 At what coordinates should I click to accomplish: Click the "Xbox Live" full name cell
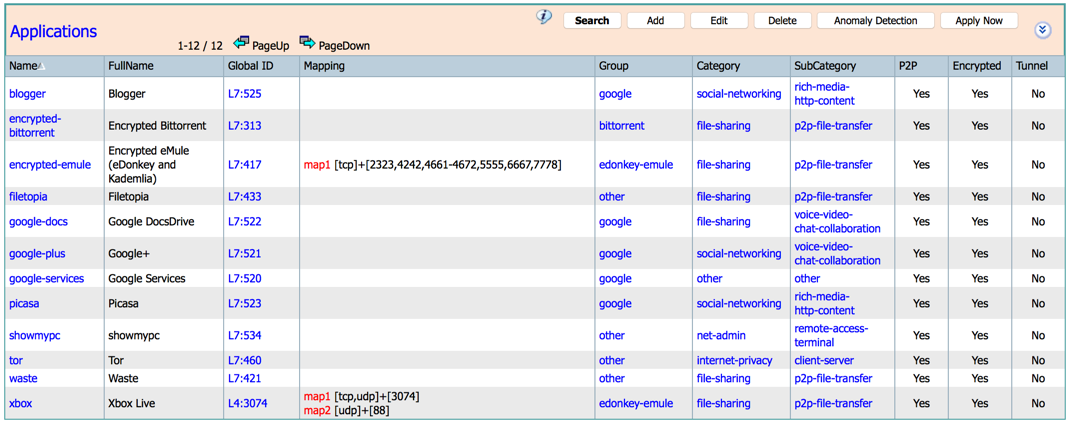pyautogui.click(x=132, y=403)
